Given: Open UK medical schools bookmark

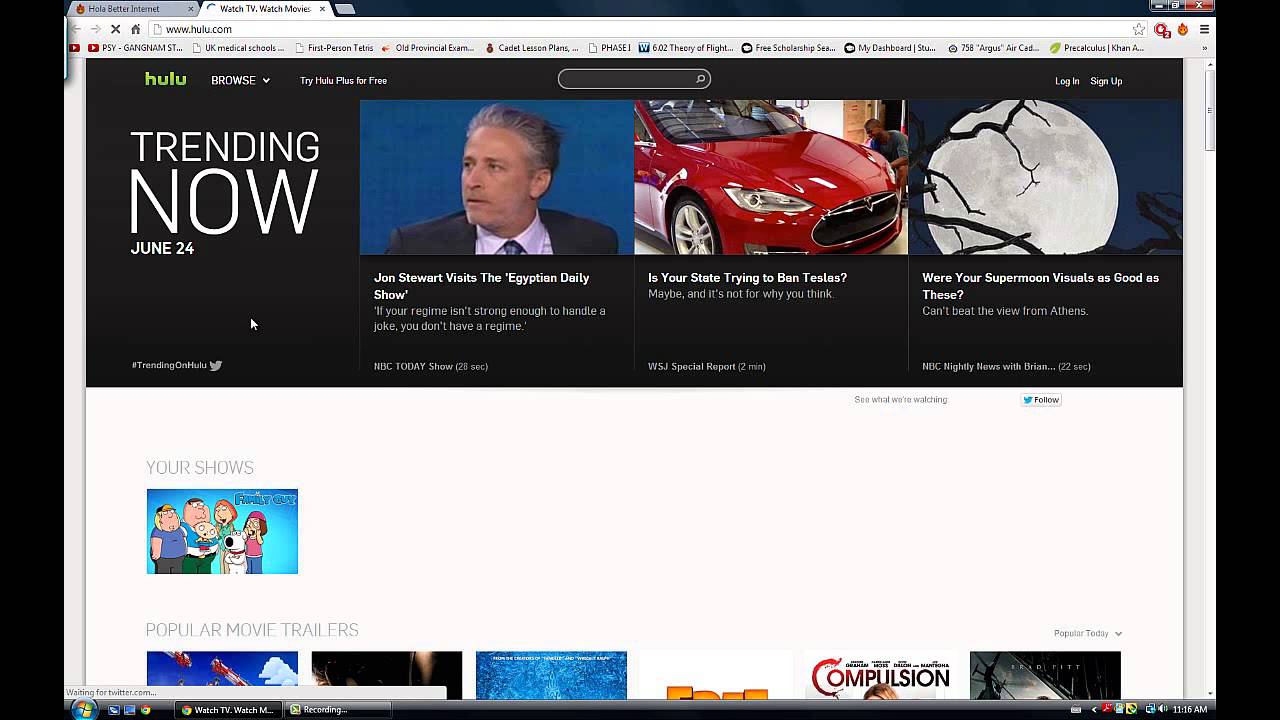Looking at the screenshot, I should 238,48.
